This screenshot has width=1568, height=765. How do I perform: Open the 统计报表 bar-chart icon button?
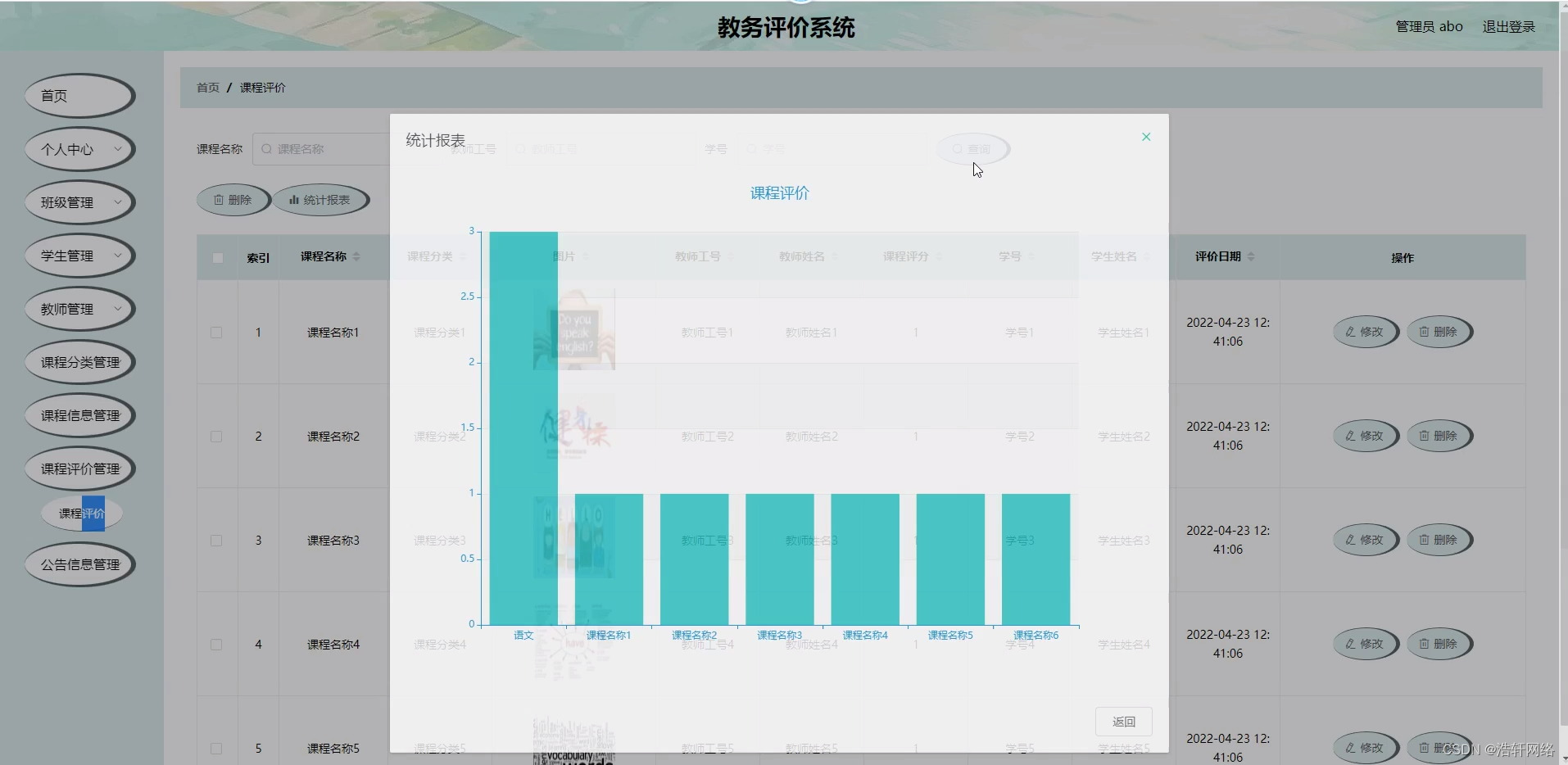coord(295,199)
